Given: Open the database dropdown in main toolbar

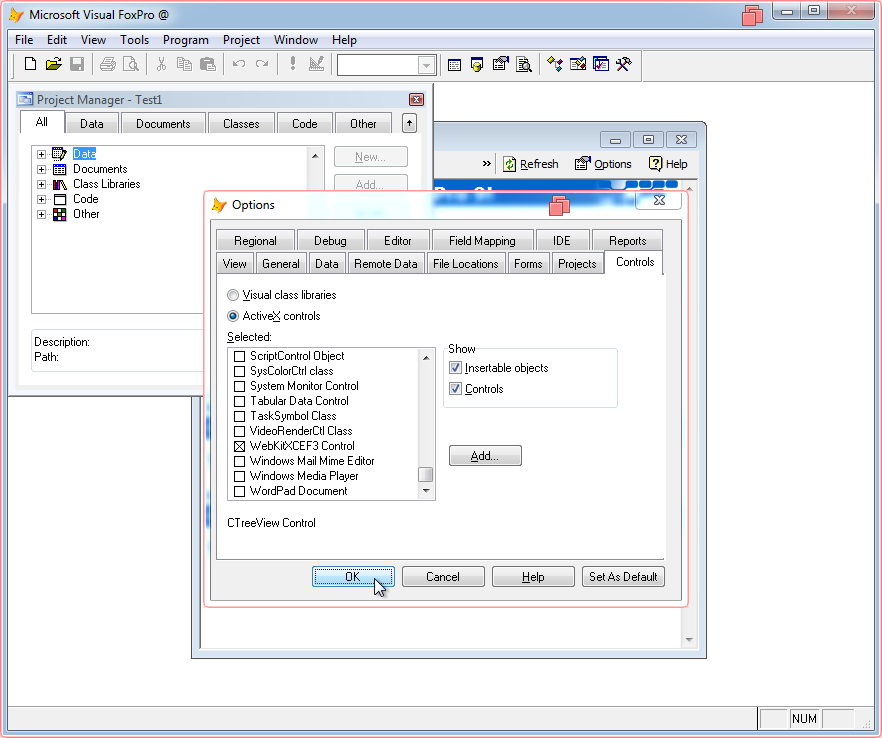Looking at the screenshot, I should 426,65.
